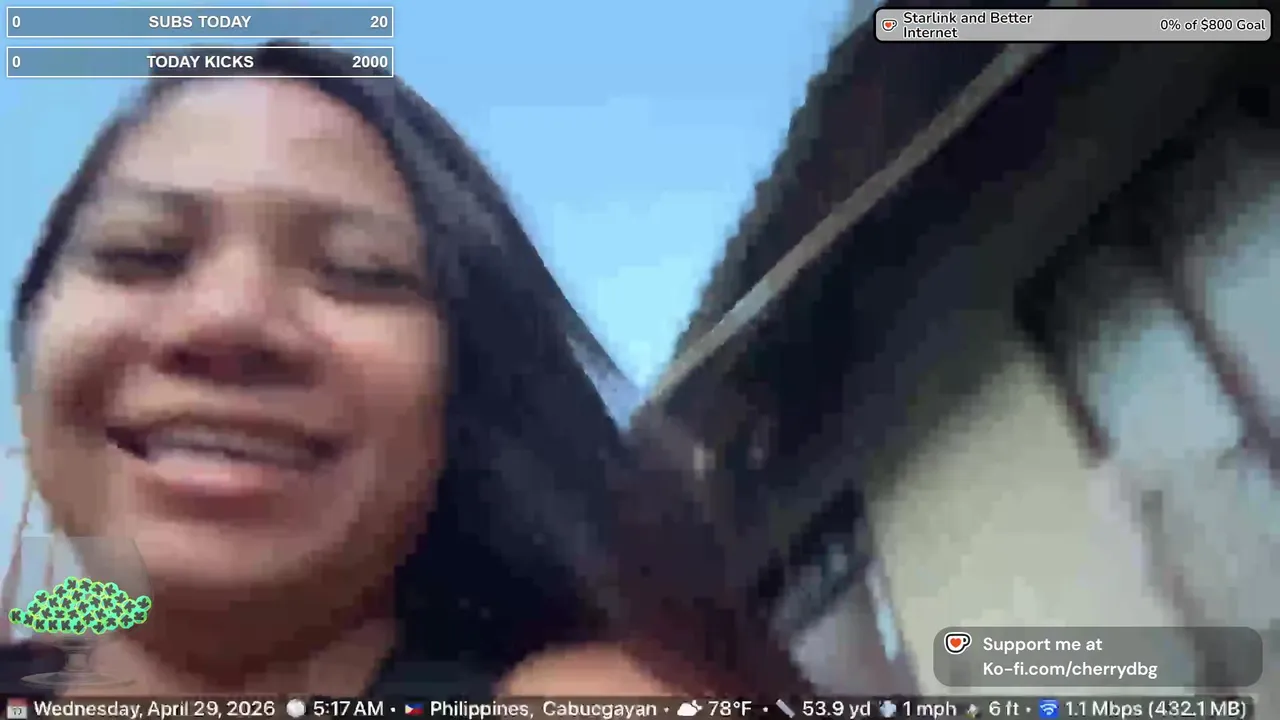Click the green clover emote cluster
Viewport: 1280px width, 720px height.
[80, 606]
